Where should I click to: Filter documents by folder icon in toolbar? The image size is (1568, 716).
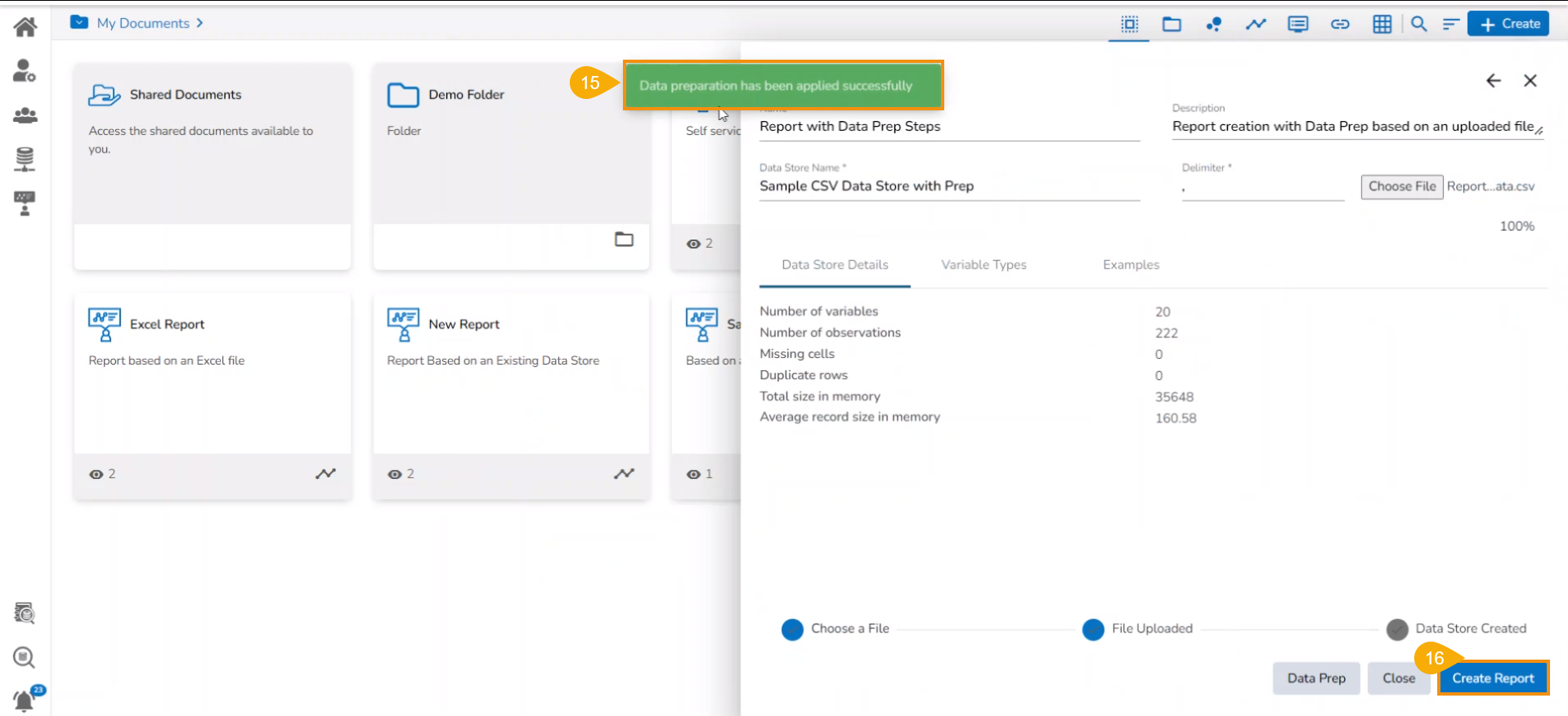tap(1172, 25)
